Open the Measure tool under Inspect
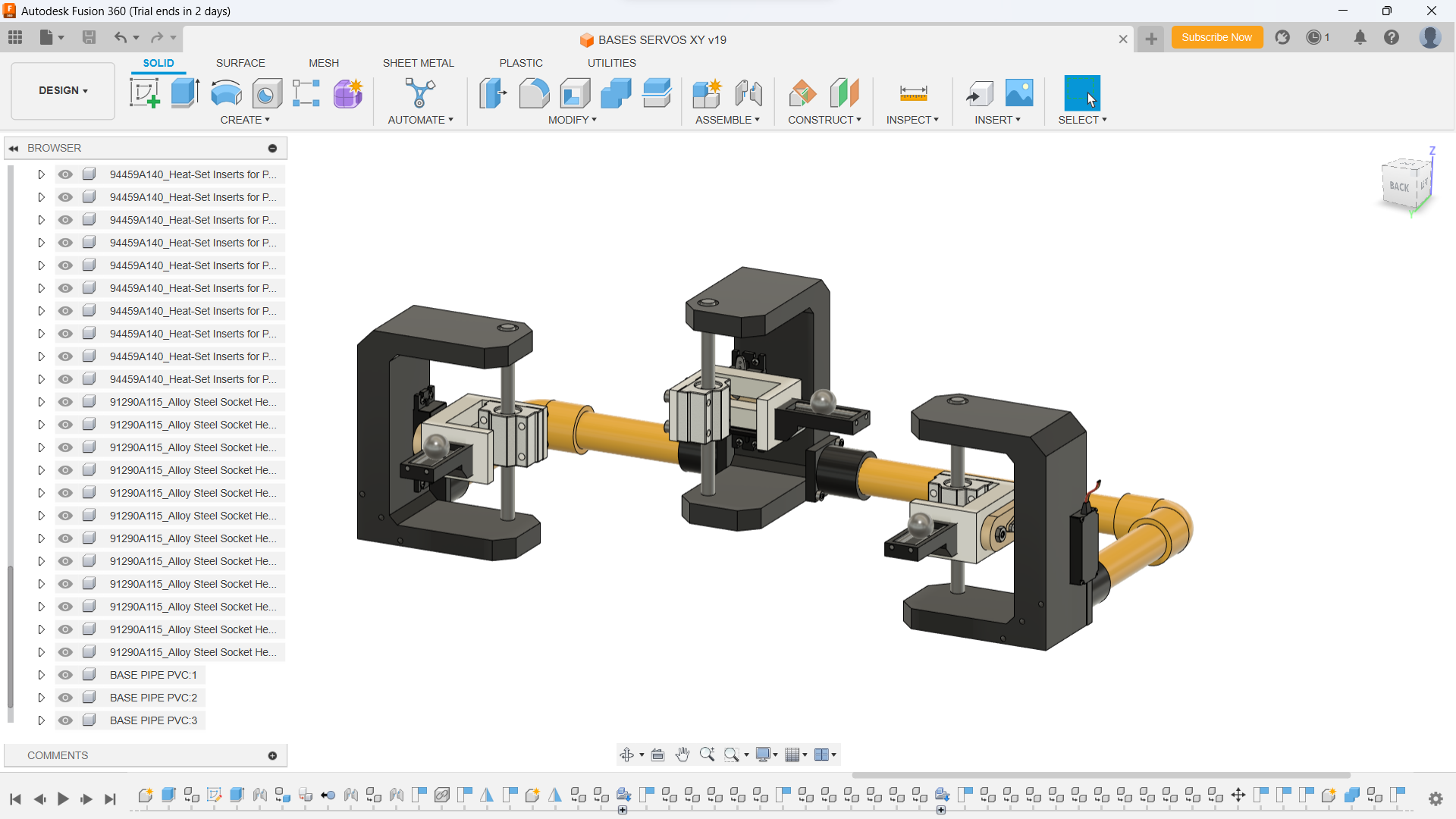Image resolution: width=1456 pixels, height=819 pixels. 913,93
